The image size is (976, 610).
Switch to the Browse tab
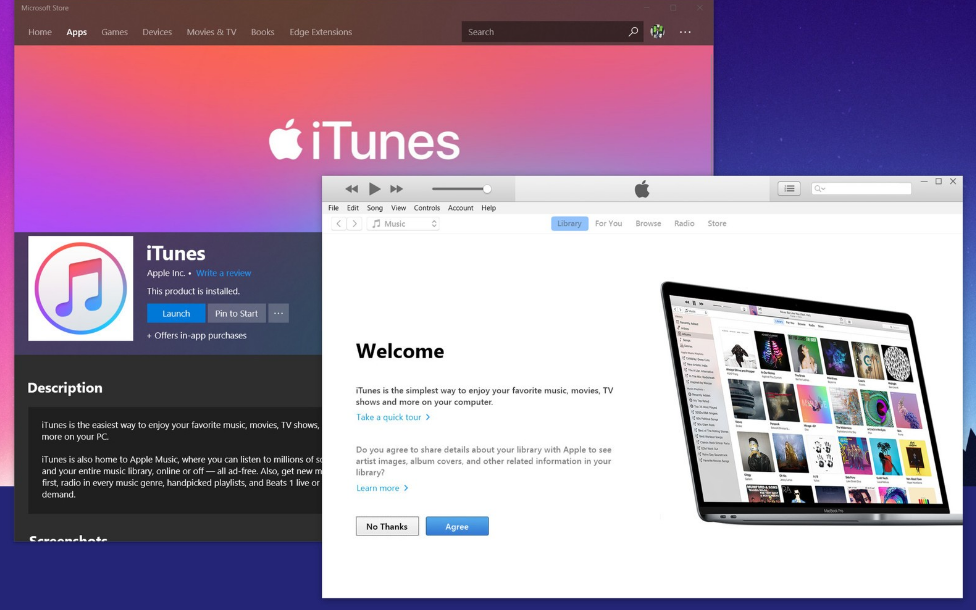coord(648,223)
